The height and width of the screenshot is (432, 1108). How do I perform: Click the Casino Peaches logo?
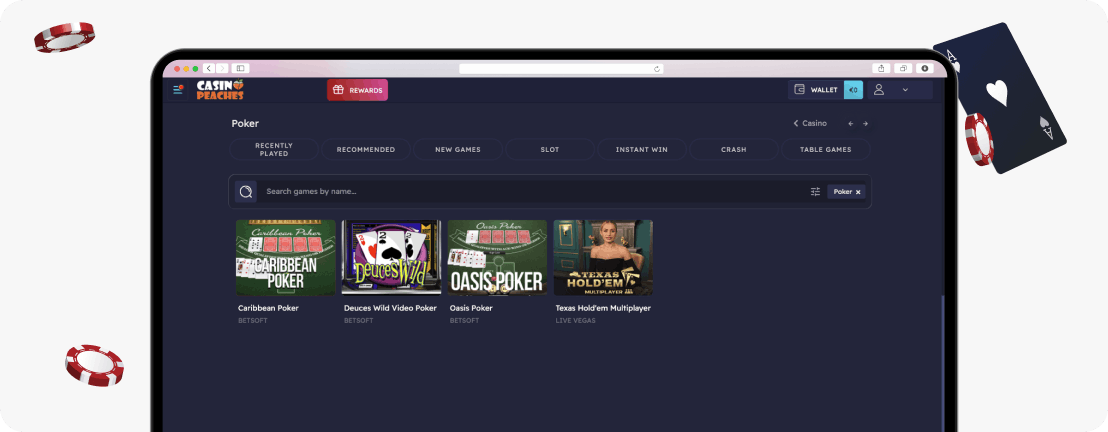click(x=220, y=90)
